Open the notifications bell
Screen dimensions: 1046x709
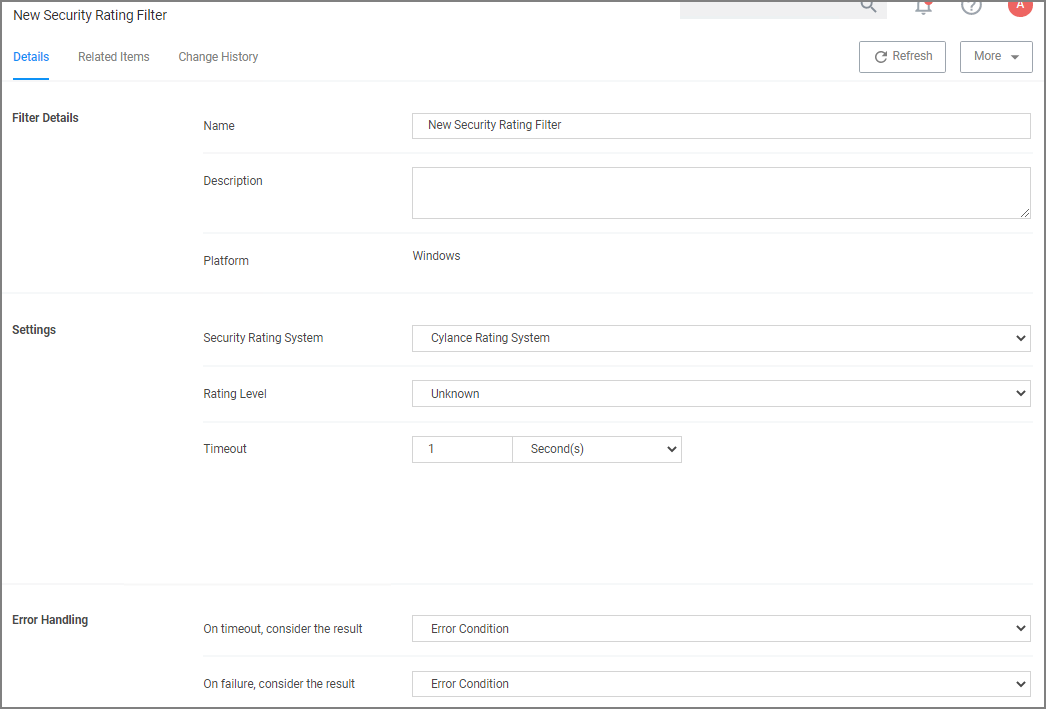(924, 7)
